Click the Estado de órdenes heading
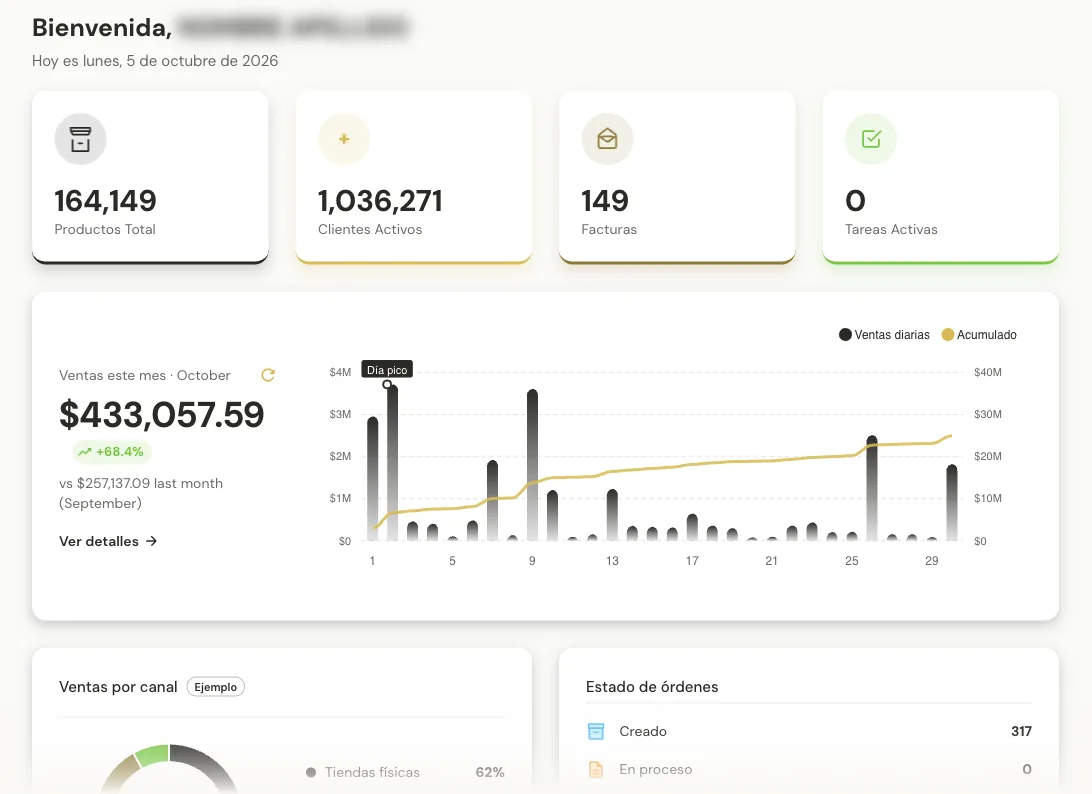 pyautogui.click(x=652, y=687)
